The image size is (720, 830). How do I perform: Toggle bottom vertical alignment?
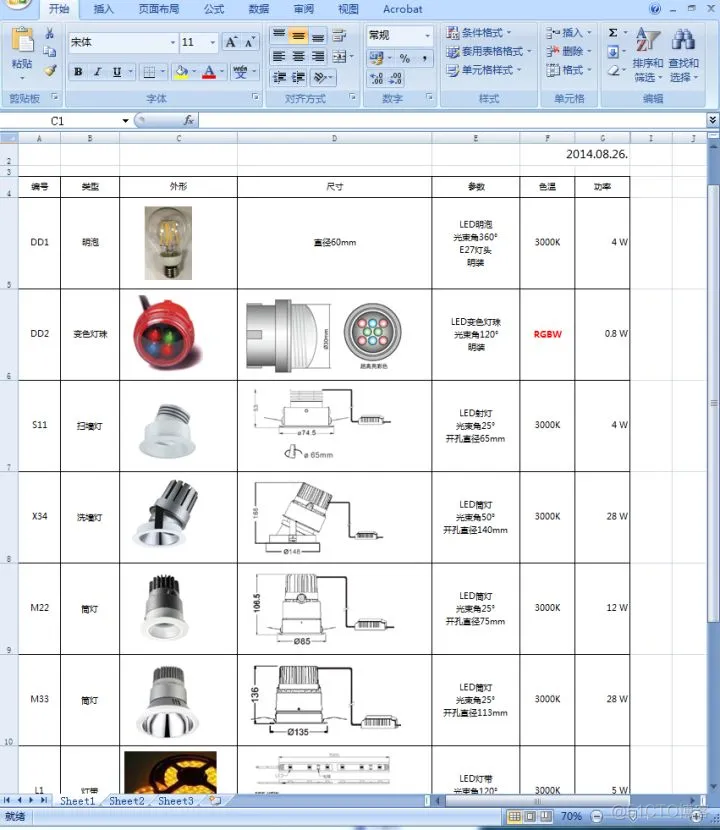tap(318, 35)
